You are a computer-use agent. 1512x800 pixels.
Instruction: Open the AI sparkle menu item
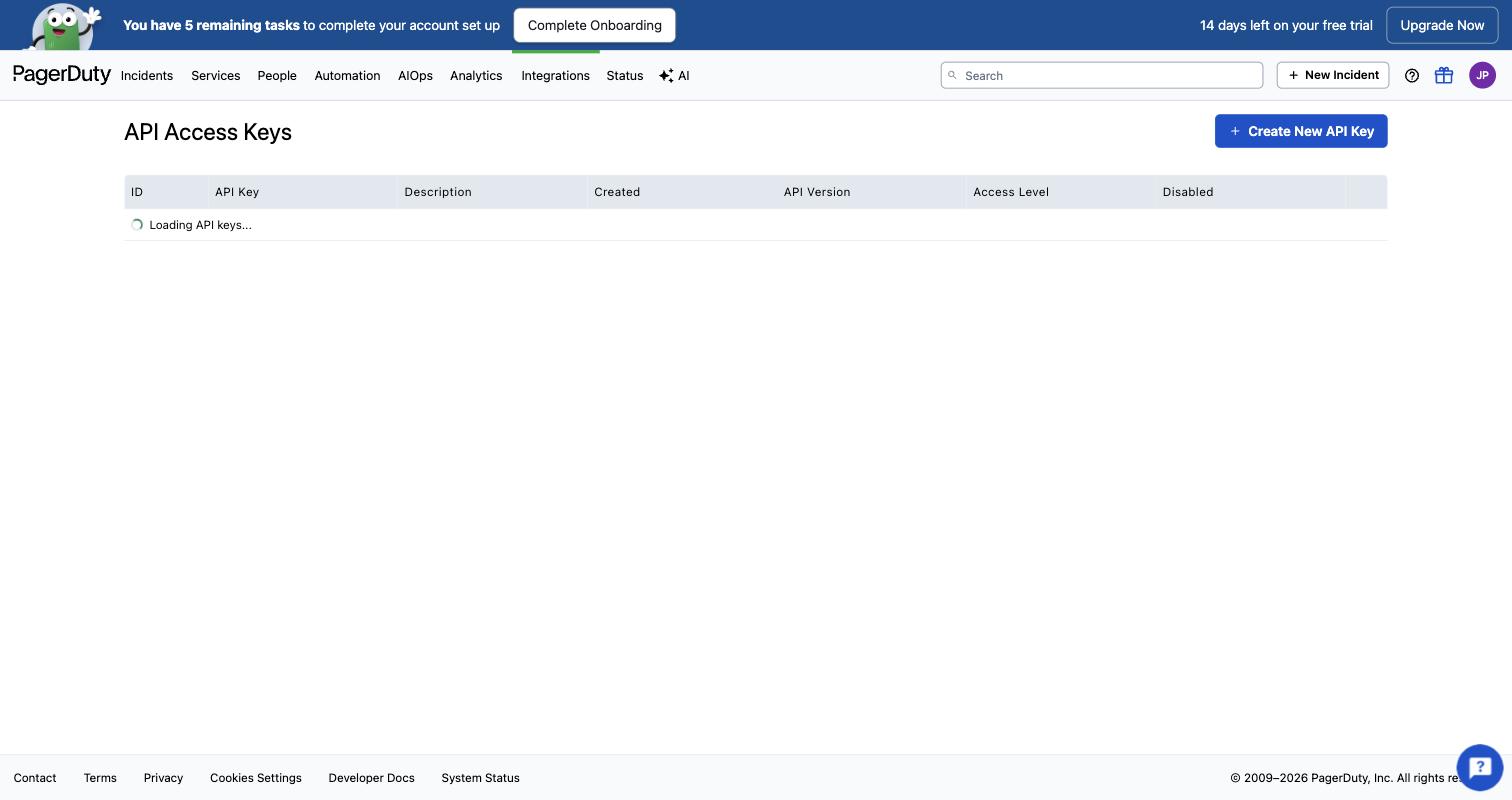click(x=674, y=76)
